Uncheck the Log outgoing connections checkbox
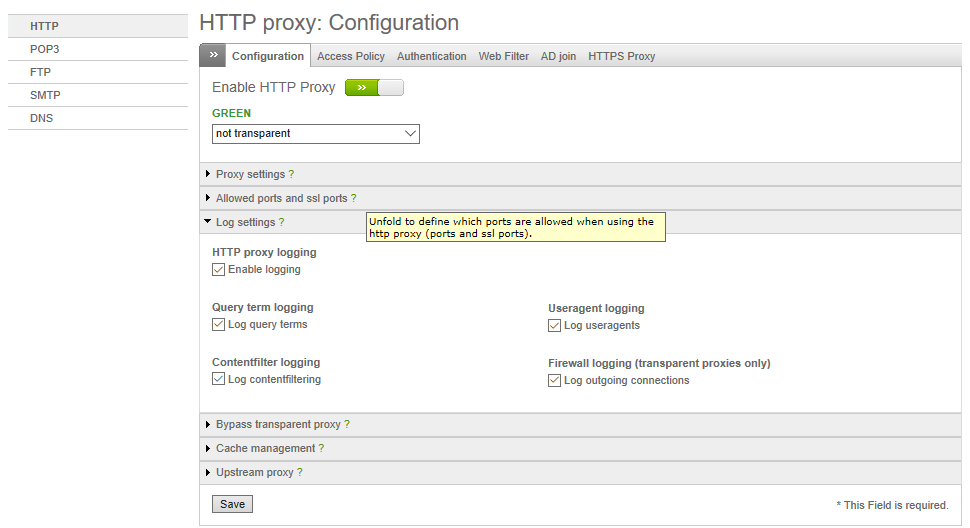 [554, 381]
